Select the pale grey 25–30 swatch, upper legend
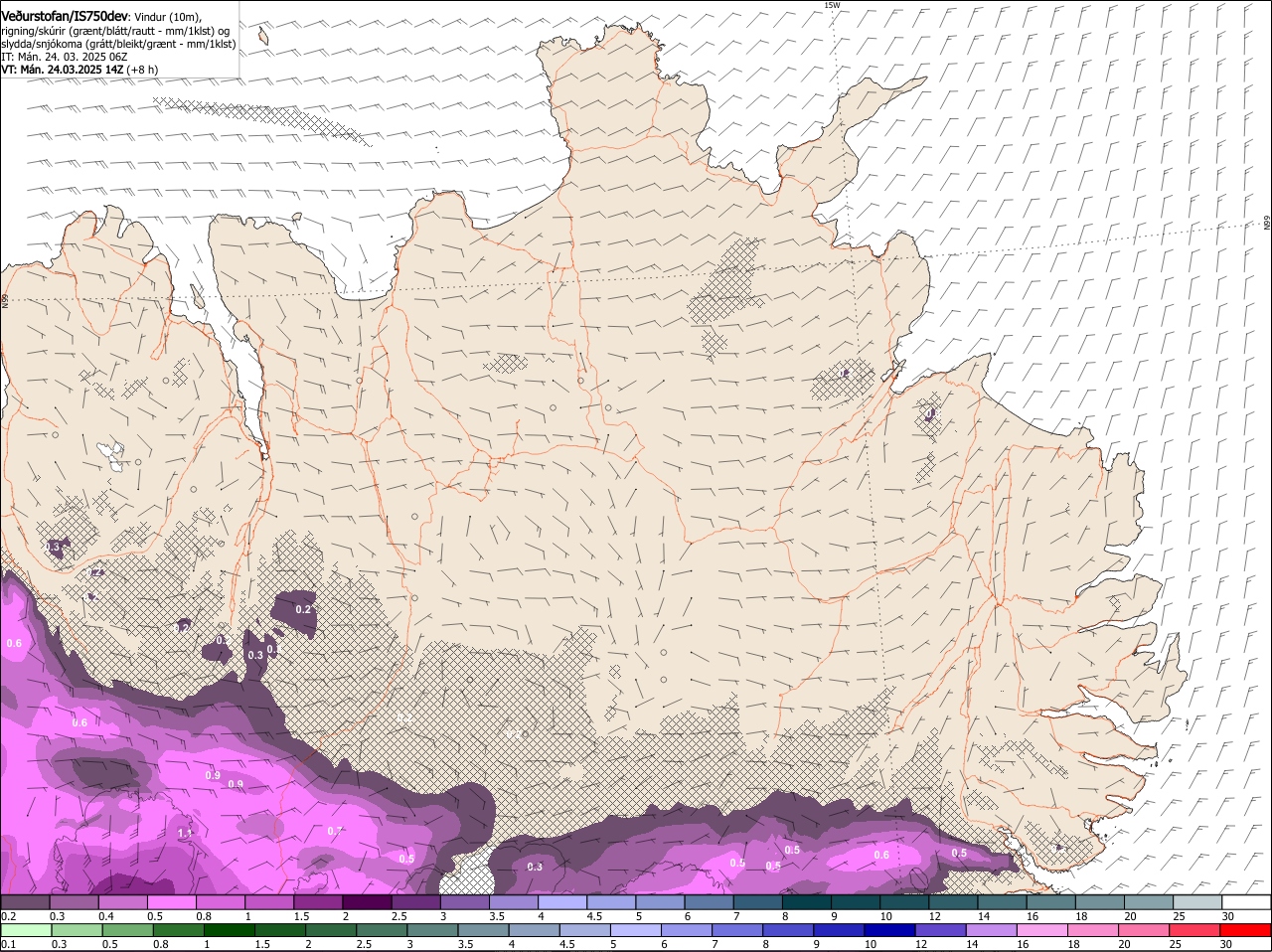 click(x=1197, y=902)
